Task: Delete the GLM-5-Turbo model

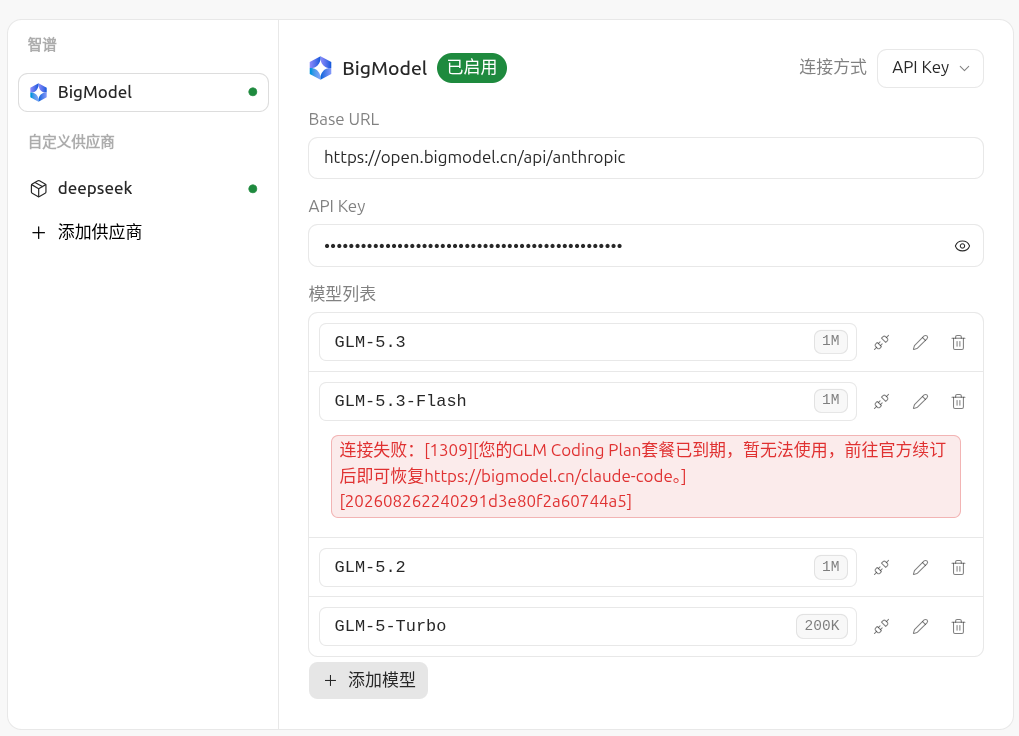Action: click(x=959, y=627)
